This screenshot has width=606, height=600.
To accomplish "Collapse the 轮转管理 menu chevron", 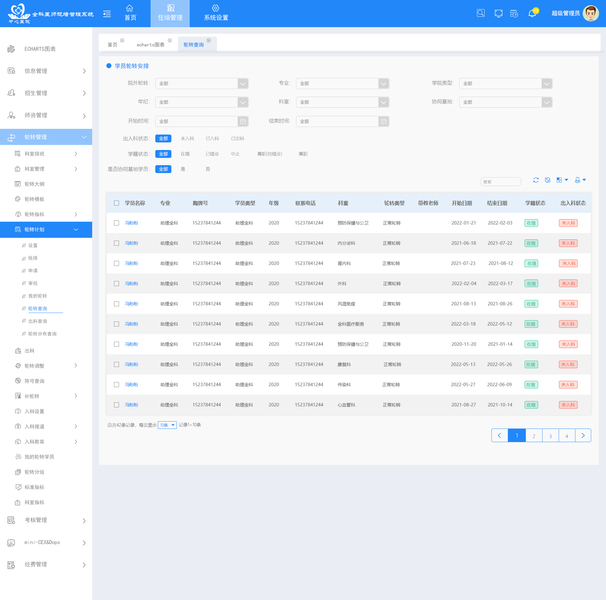I will [84, 137].
